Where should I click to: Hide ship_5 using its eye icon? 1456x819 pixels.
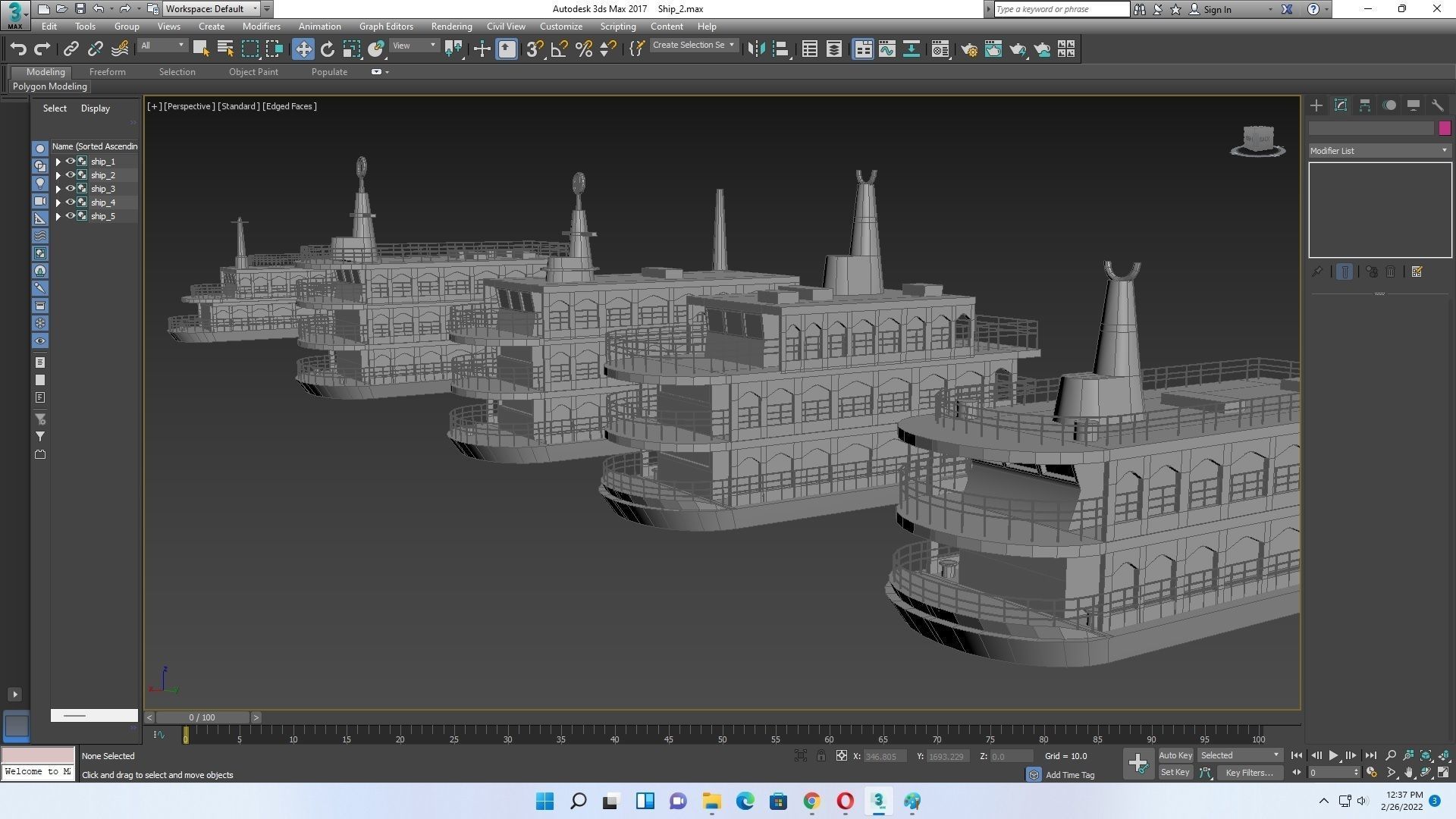70,216
